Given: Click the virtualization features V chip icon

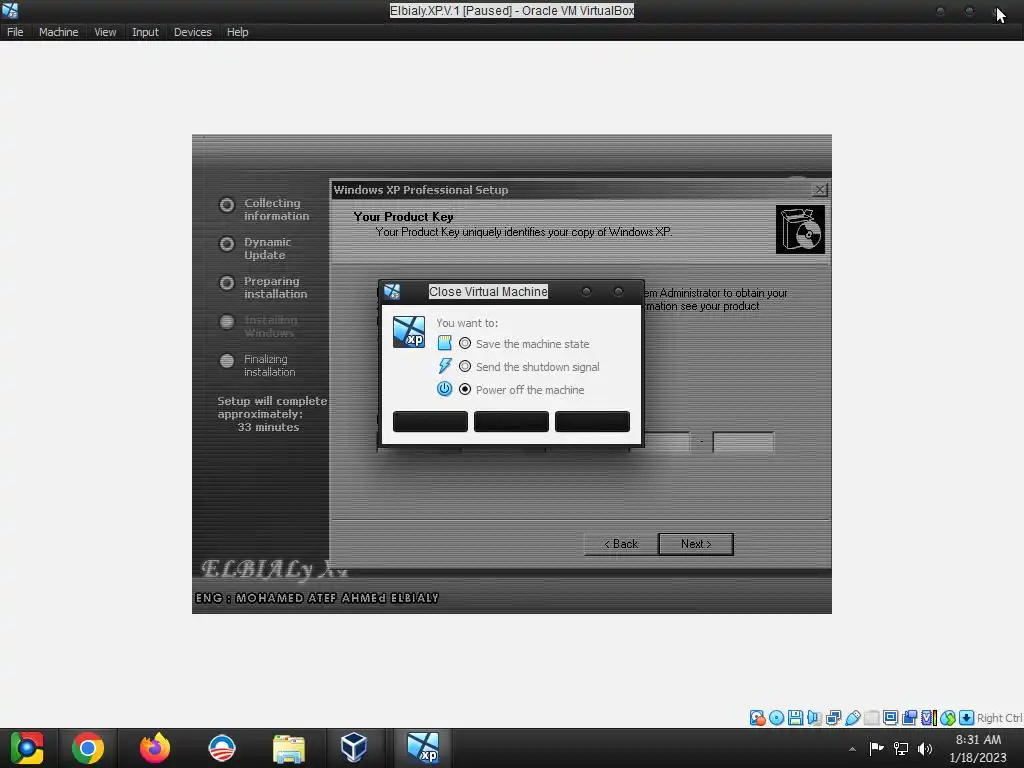Looking at the screenshot, I should [x=928, y=718].
